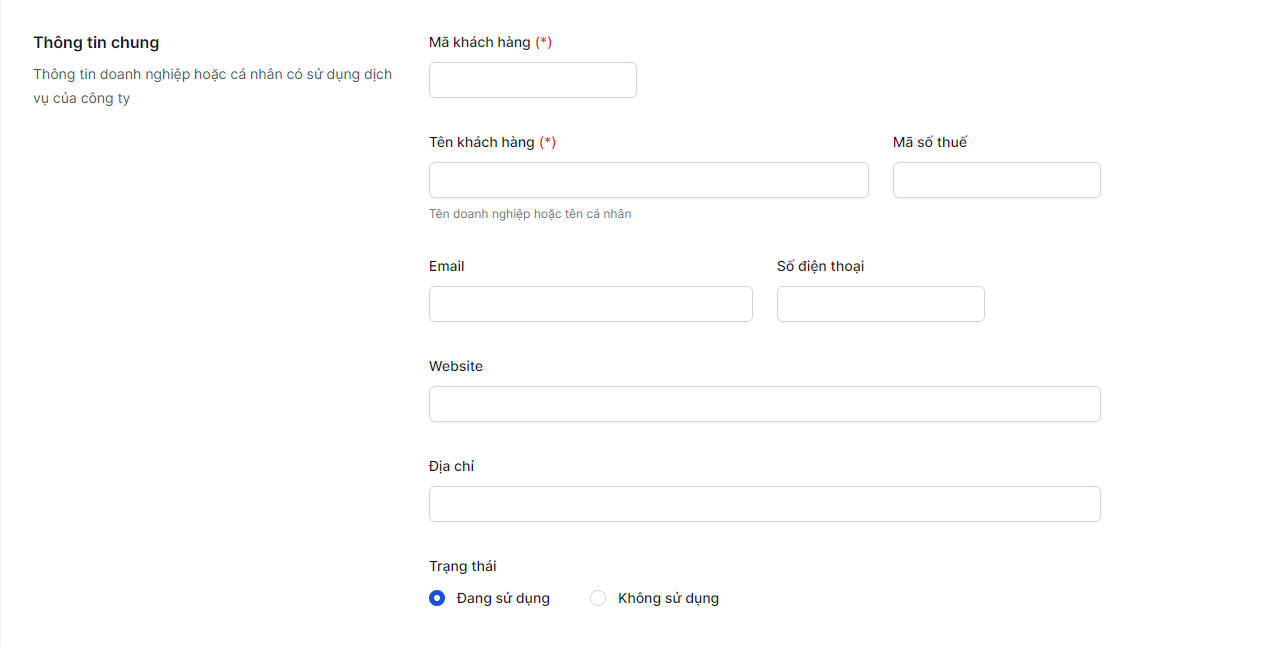1268x647 pixels.
Task: Click the 'Thông tin chung' section heading
Action: pos(96,42)
